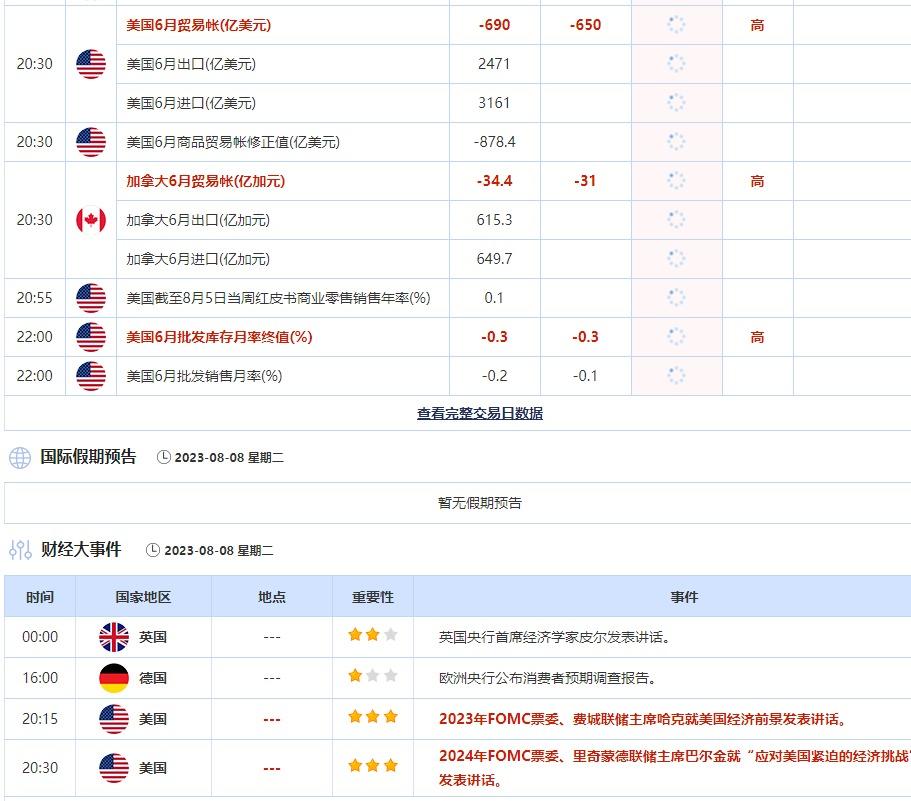
Task: Click the Germany flag next to 德国
Action: (x=114, y=678)
